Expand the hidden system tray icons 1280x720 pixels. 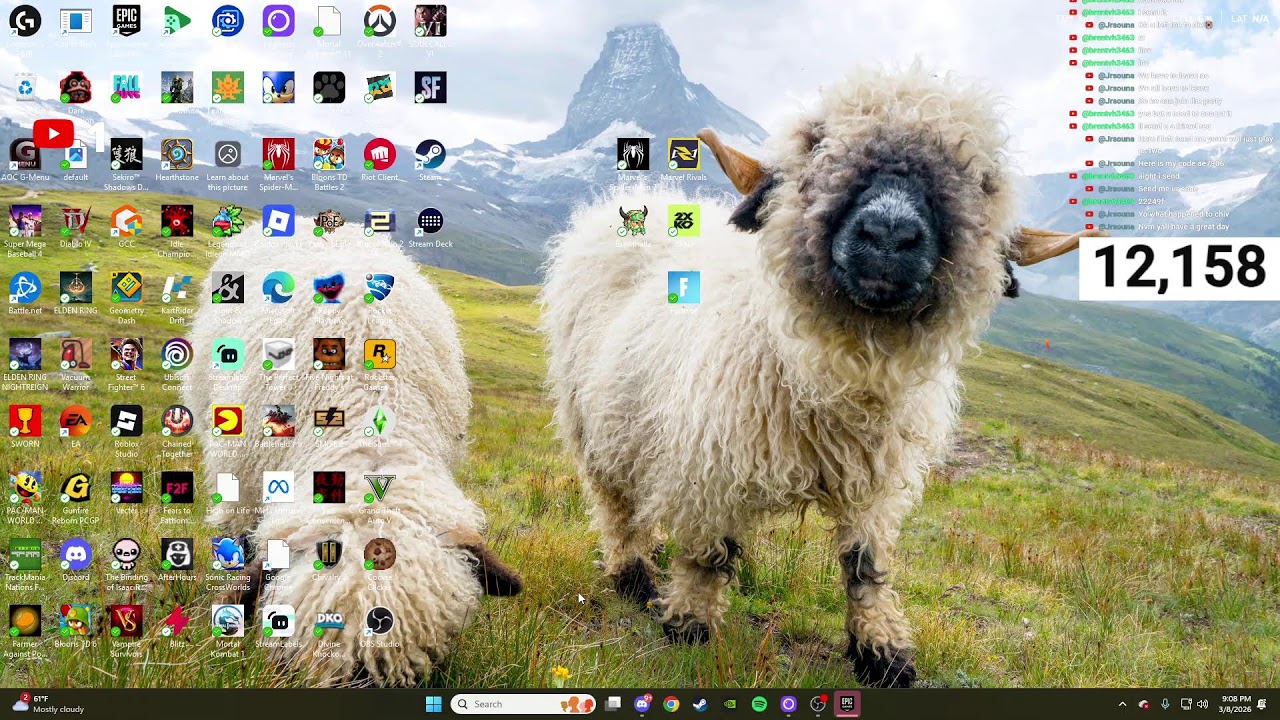(1122, 704)
